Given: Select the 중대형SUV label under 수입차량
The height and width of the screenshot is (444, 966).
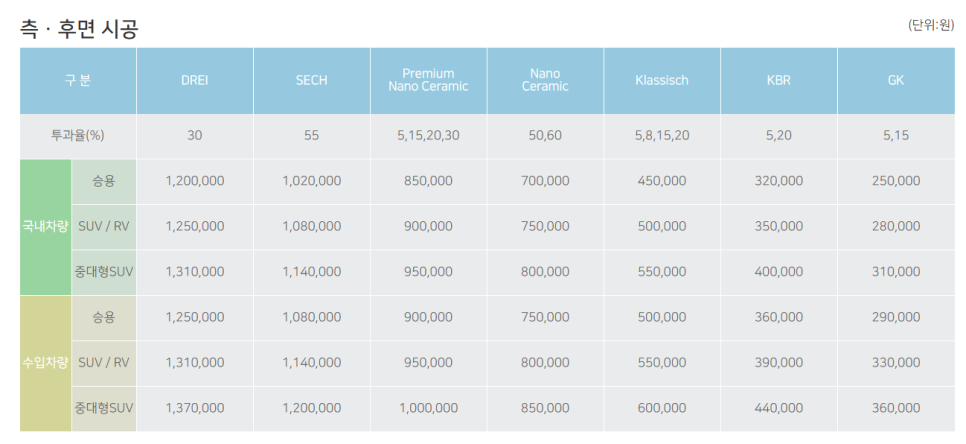Looking at the screenshot, I should click(x=104, y=408).
